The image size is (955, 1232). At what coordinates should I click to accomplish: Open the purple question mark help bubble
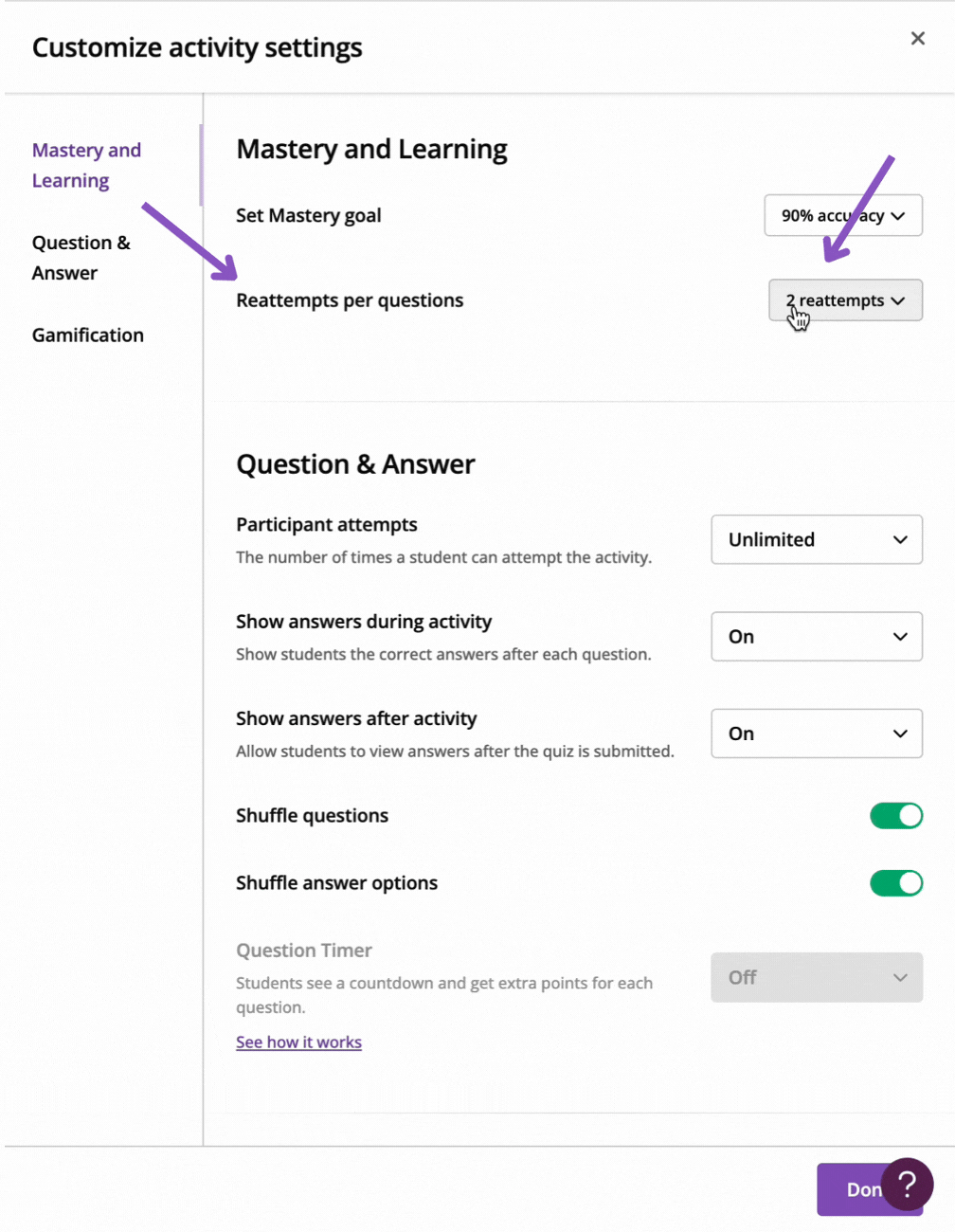[907, 1184]
